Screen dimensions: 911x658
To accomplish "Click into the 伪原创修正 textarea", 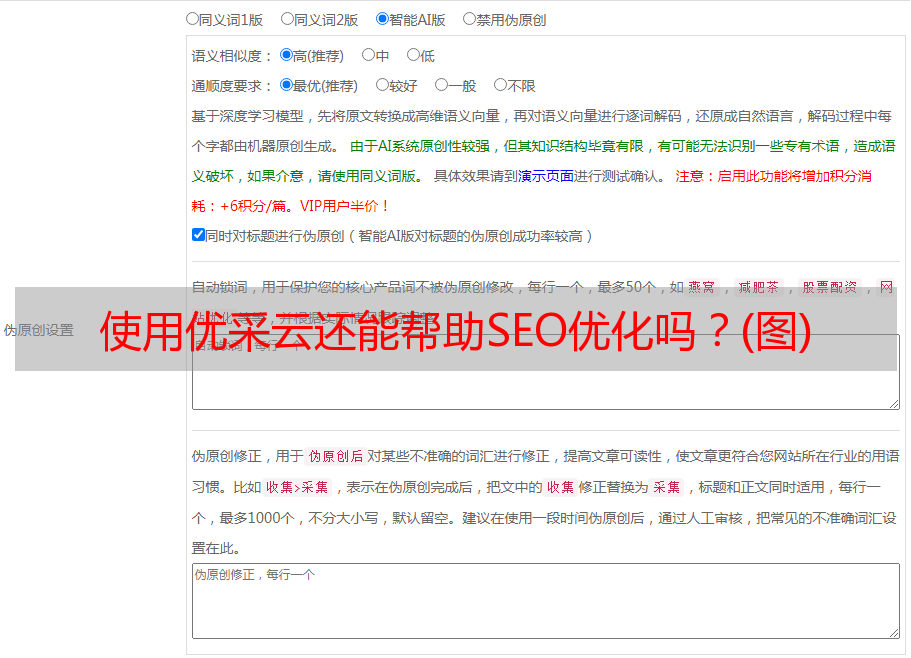I will click(x=546, y=601).
